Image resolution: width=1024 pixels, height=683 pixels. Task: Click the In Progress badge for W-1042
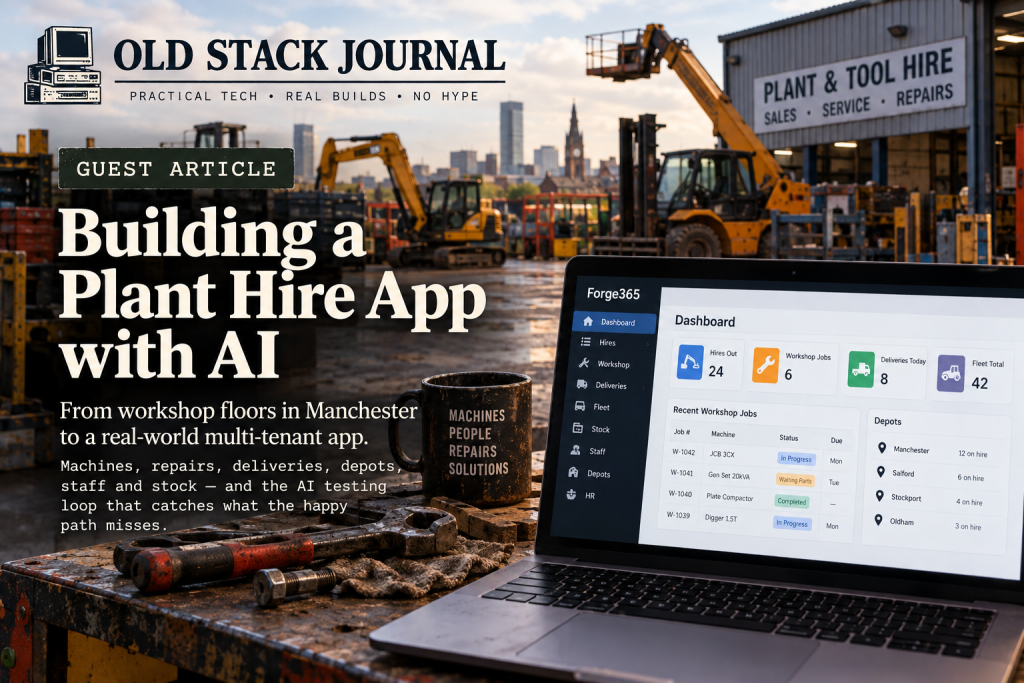click(796, 458)
